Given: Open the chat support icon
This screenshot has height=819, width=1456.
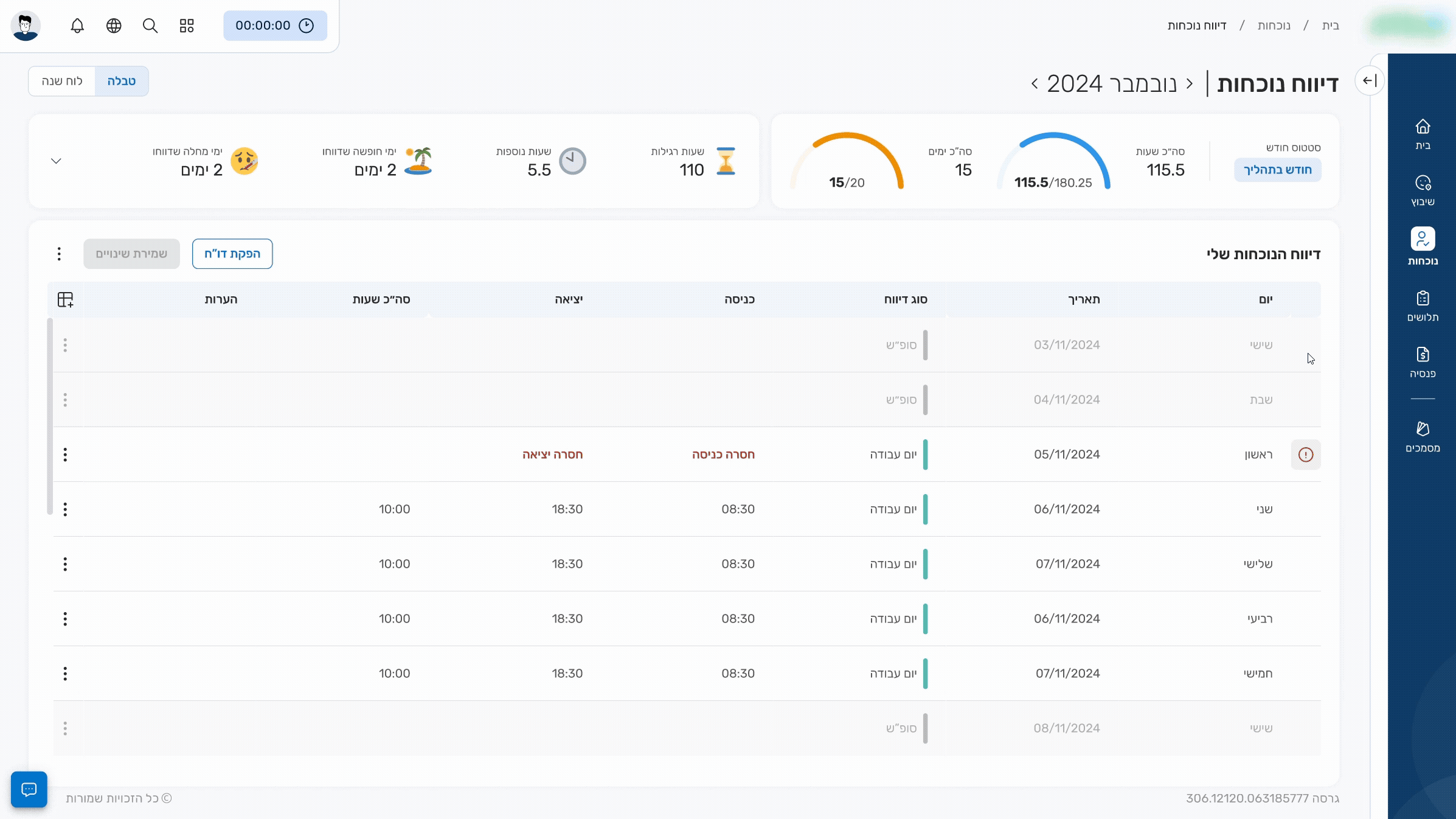Looking at the screenshot, I should 29,789.
